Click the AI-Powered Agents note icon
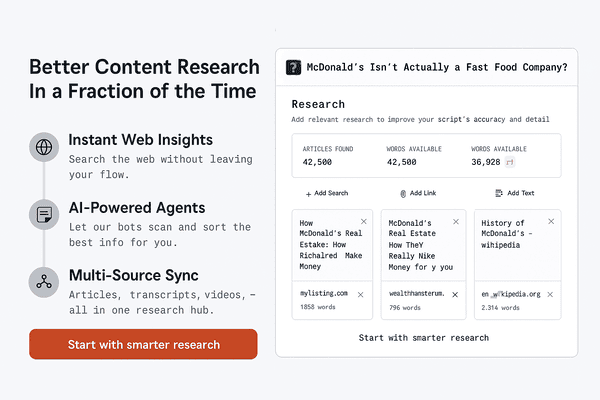This screenshot has height=400, width=600. click(44, 214)
